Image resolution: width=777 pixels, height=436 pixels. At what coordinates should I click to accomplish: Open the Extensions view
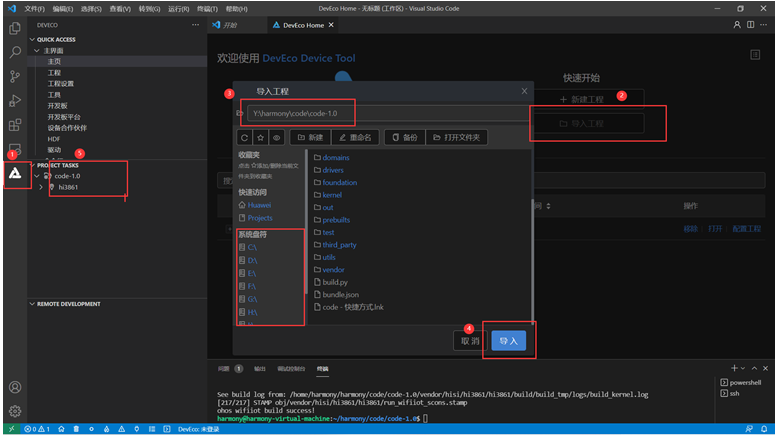pos(15,125)
